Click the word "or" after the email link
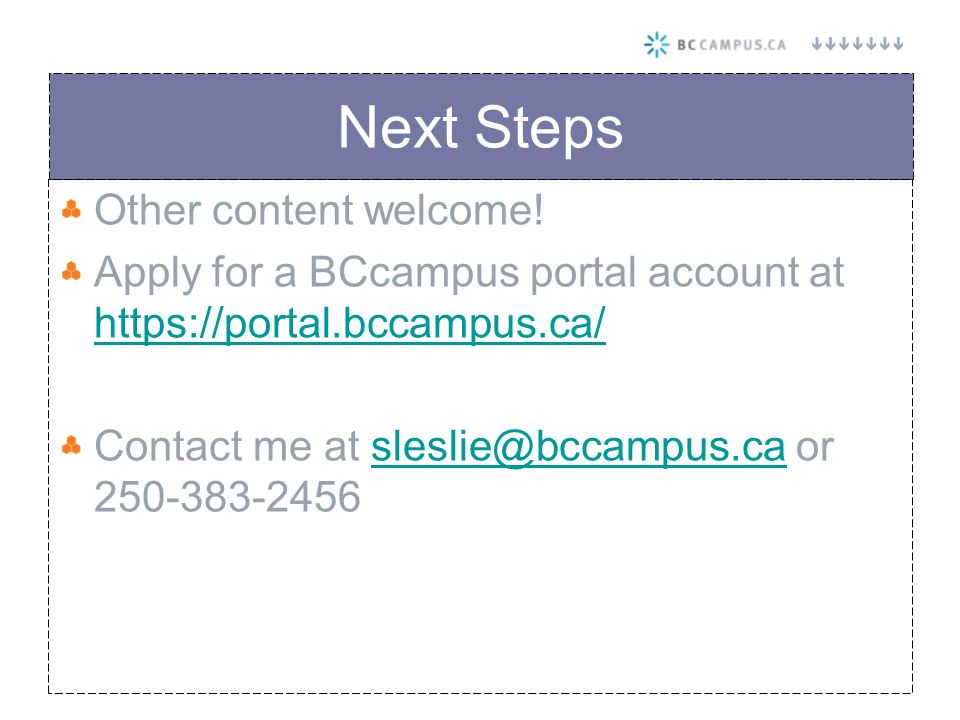 pos(815,448)
